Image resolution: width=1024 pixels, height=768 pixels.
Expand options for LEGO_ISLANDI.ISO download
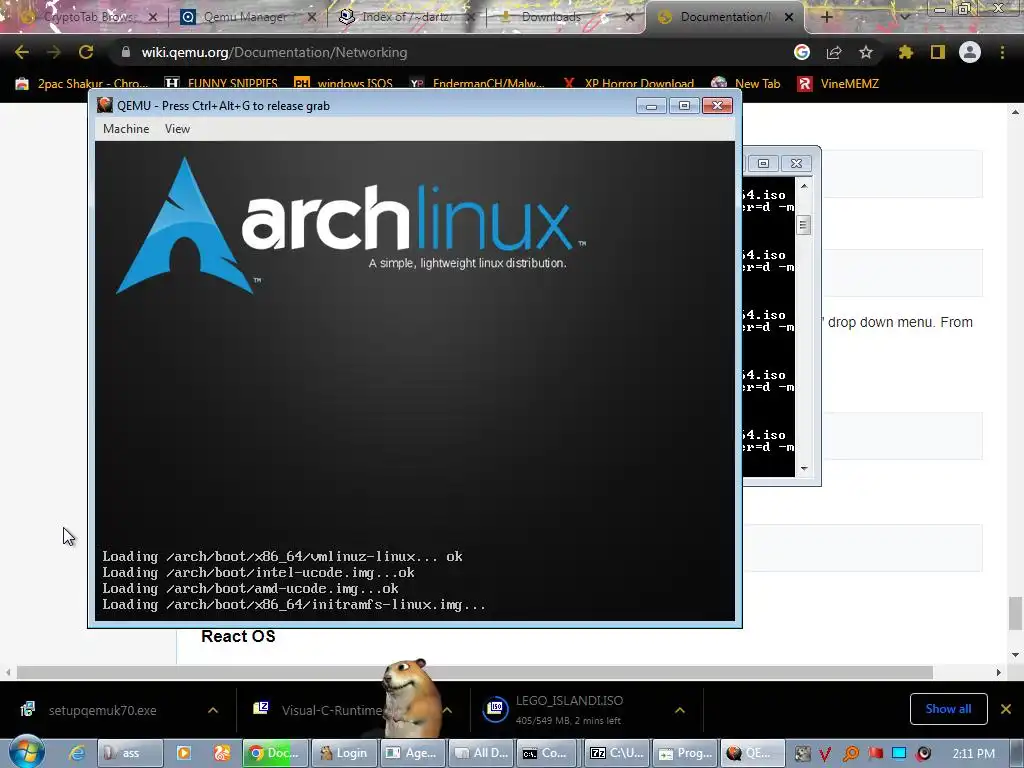[x=680, y=710]
